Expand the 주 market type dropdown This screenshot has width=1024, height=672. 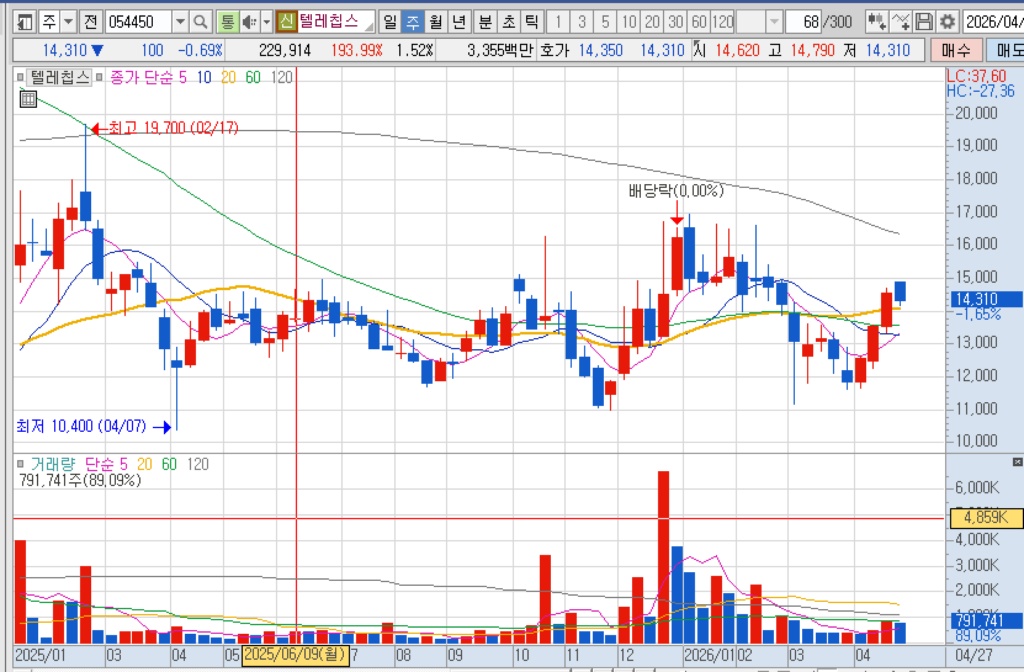(x=68, y=22)
